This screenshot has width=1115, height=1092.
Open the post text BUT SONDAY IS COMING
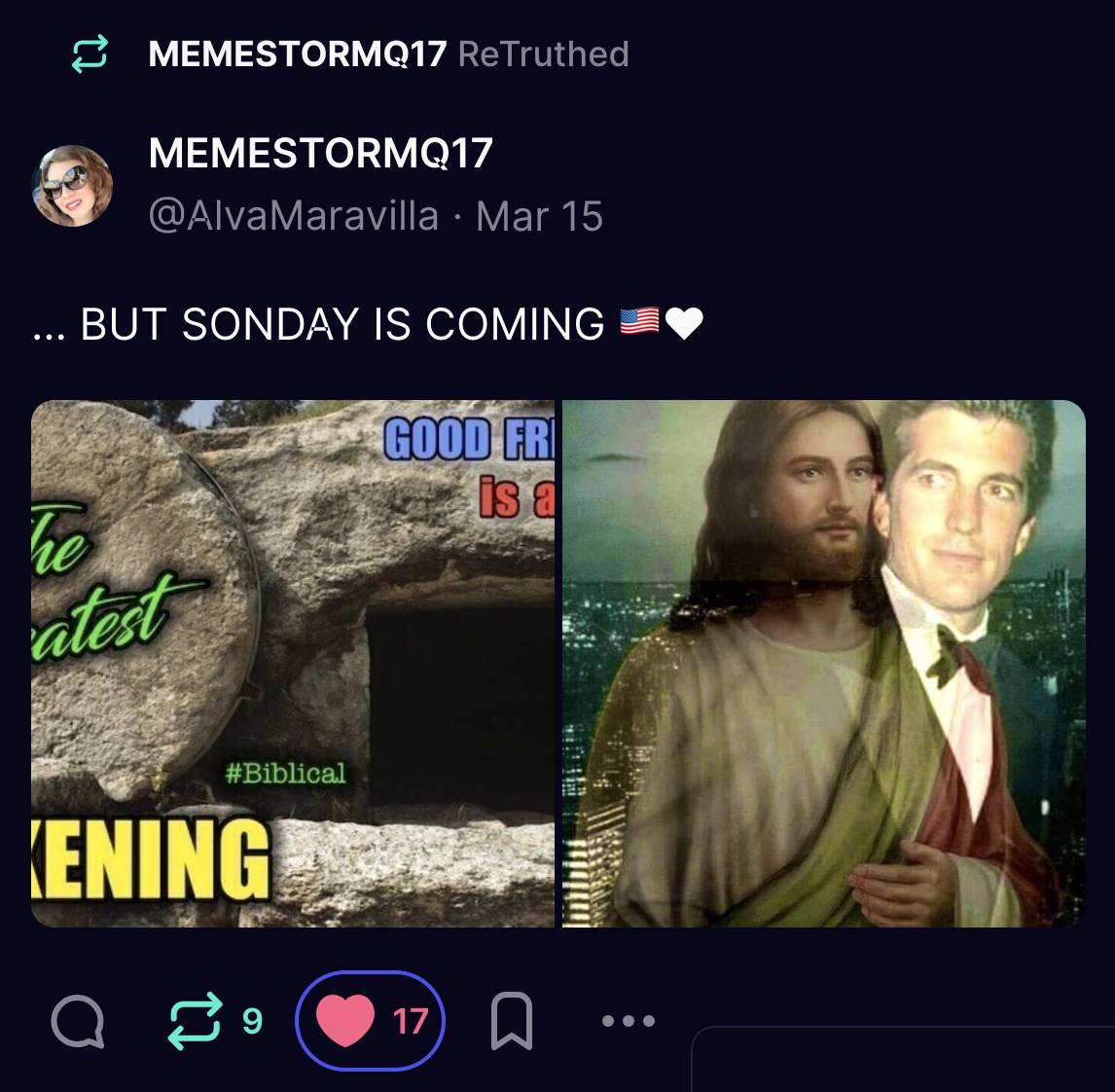point(342,324)
